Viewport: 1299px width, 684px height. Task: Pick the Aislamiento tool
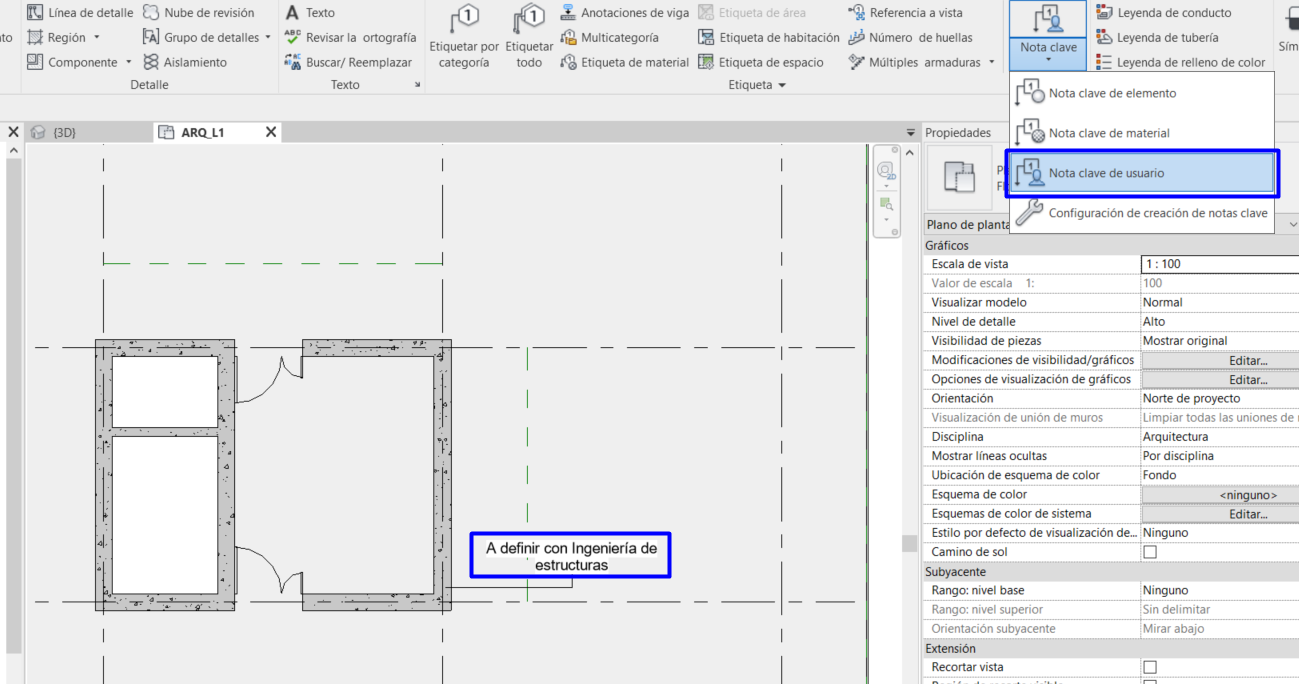184,62
